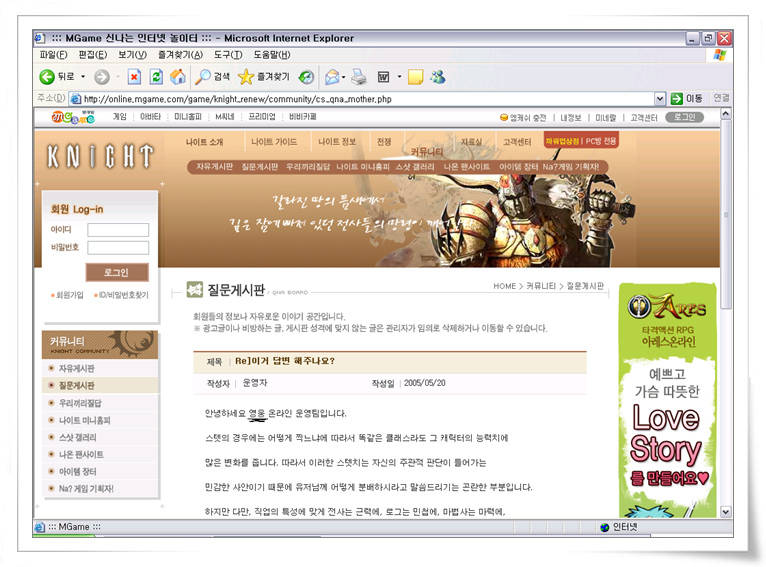Click the green Go arrow icon
This screenshot has height=567, width=766.
[x=677, y=99]
